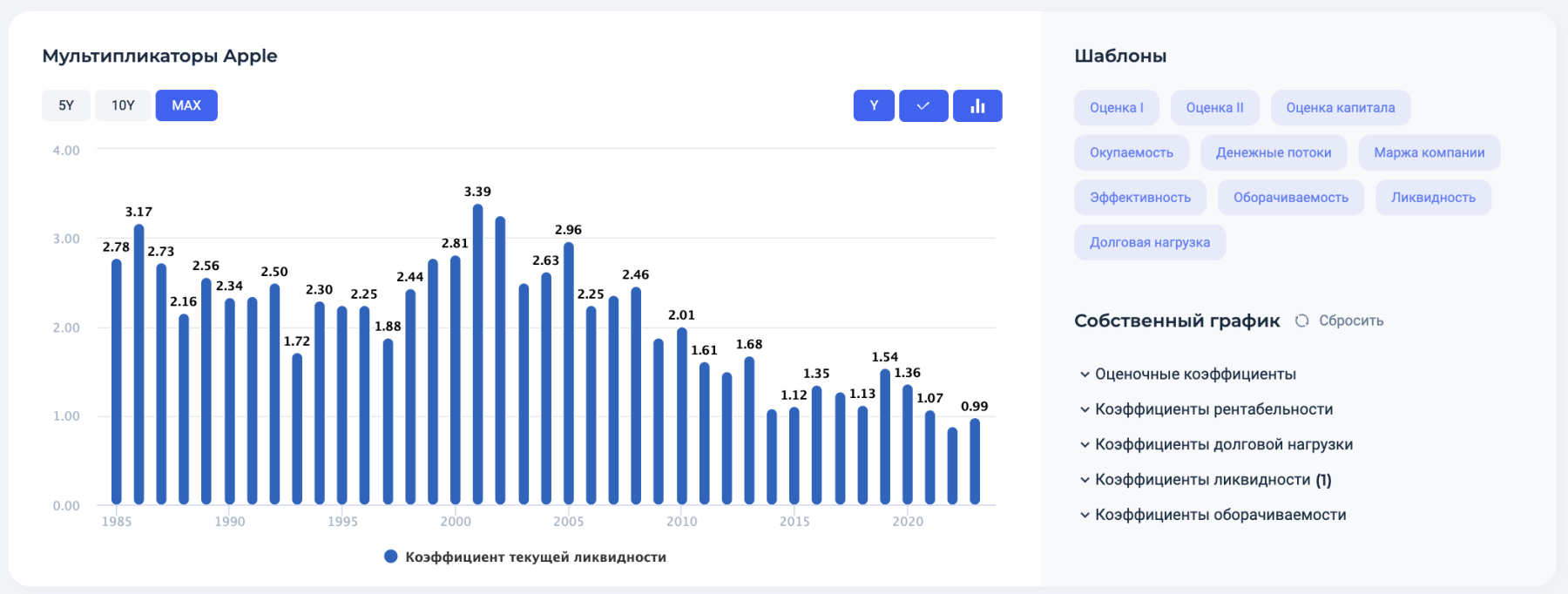This screenshot has height=594, width=1568.
Task: Click the Собственный график heading
Action: click(1177, 321)
